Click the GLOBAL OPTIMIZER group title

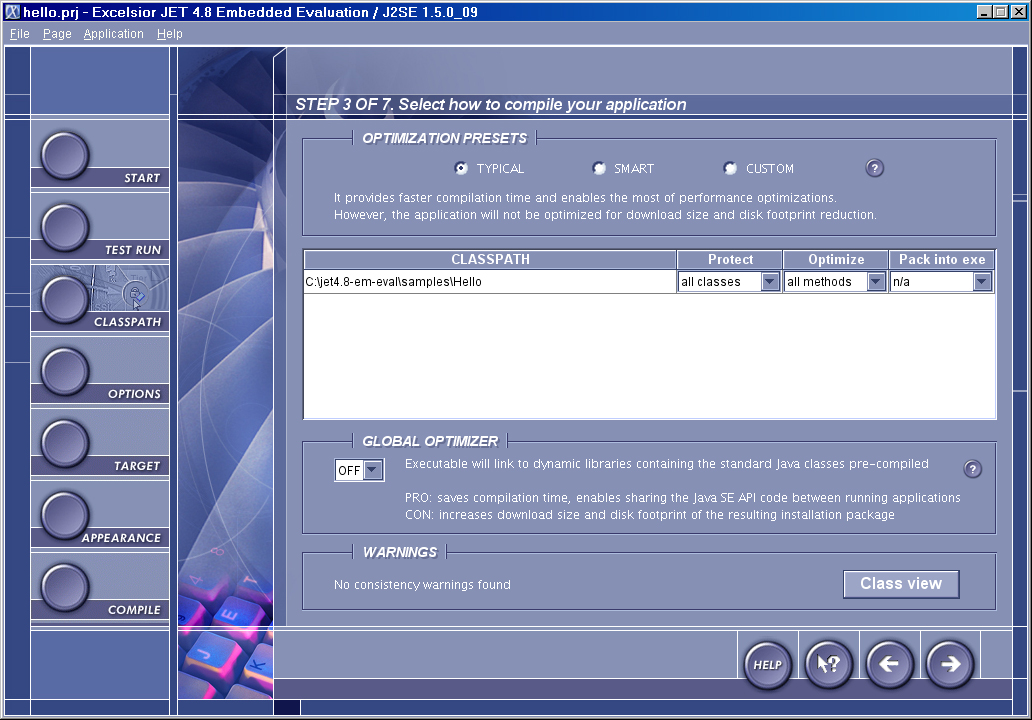(430, 441)
